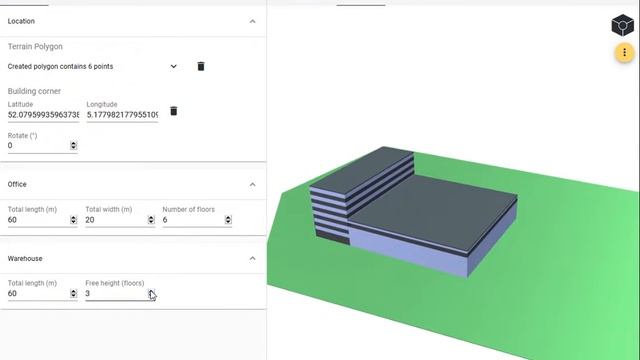Edit the Latitude field
This screenshot has height=360, width=640.
43,115
